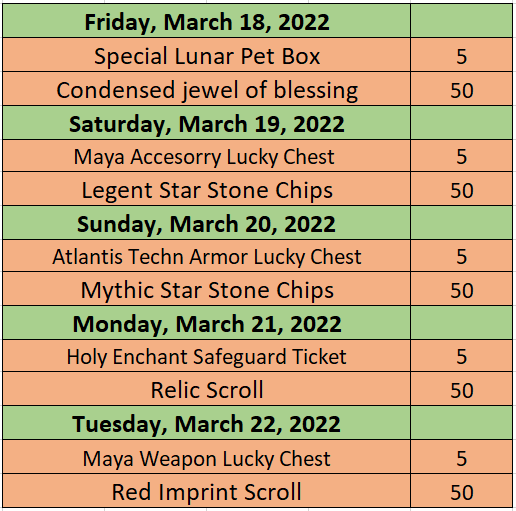Select the Monday, March 21, 2022 header cell

pyautogui.click(x=207, y=323)
